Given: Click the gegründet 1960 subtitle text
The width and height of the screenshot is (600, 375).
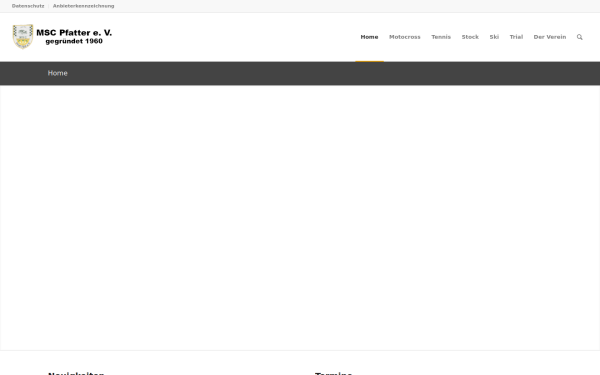Looking at the screenshot, I should 74,41.
